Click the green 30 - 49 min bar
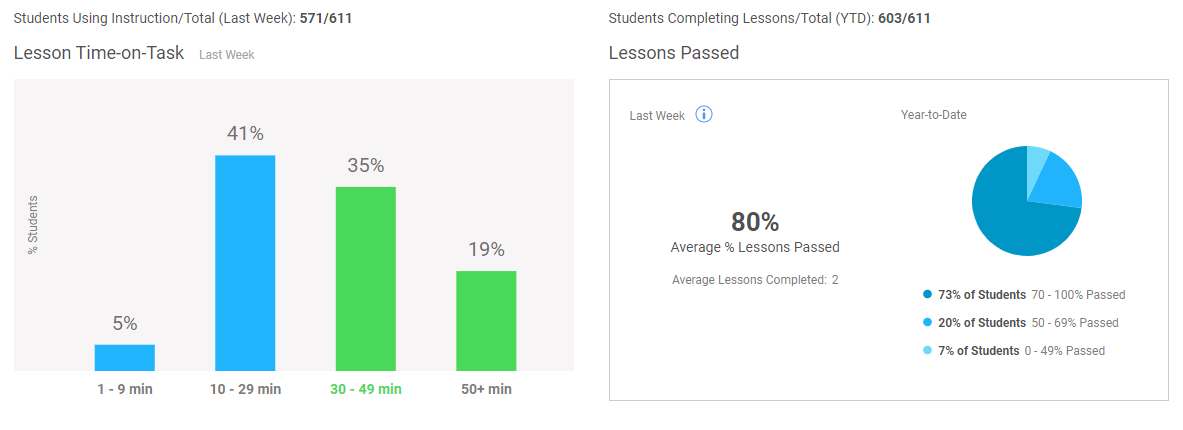This screenshot has height=430, width=1183. click(366, 279)
